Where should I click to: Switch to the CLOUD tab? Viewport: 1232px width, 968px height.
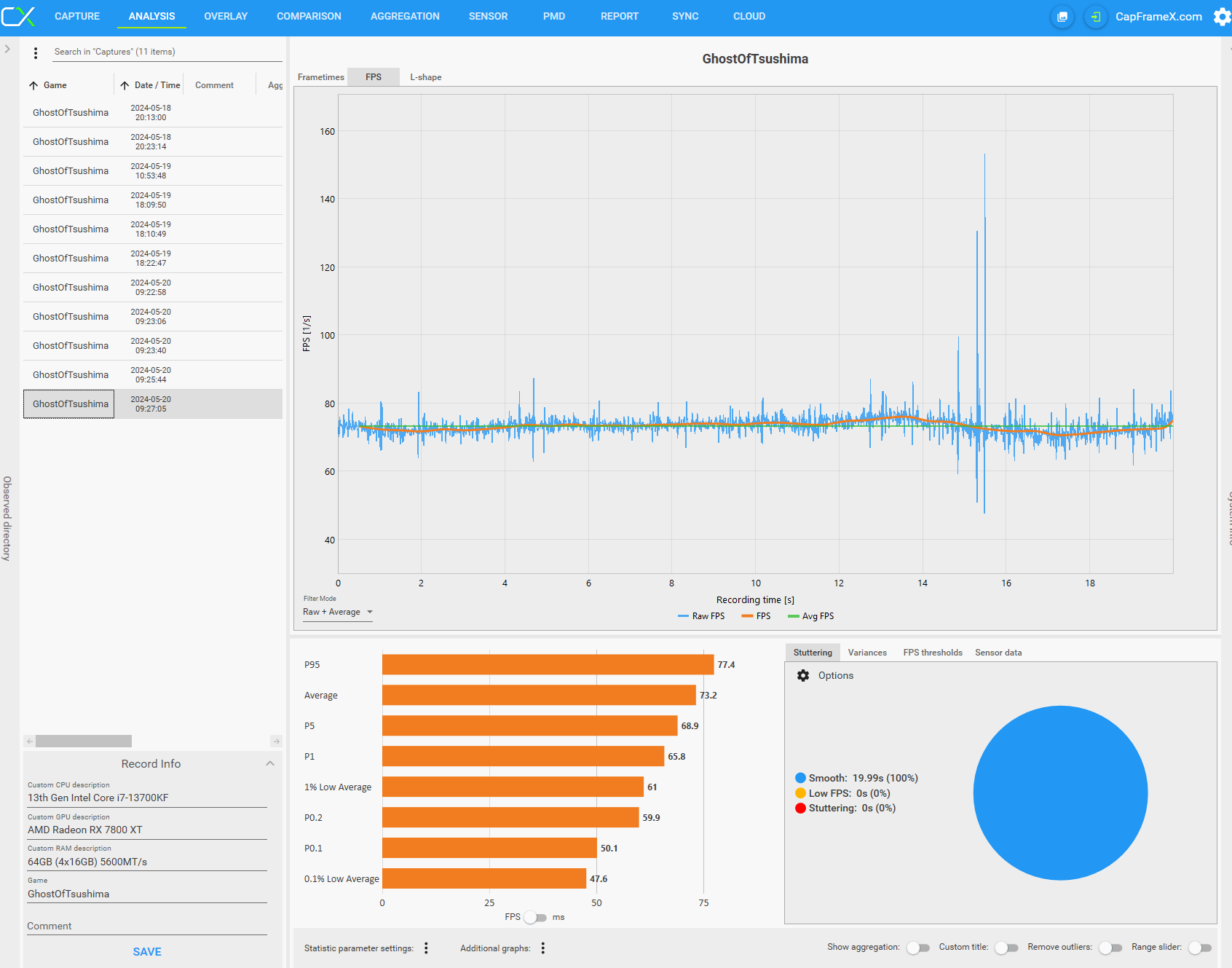749,16
